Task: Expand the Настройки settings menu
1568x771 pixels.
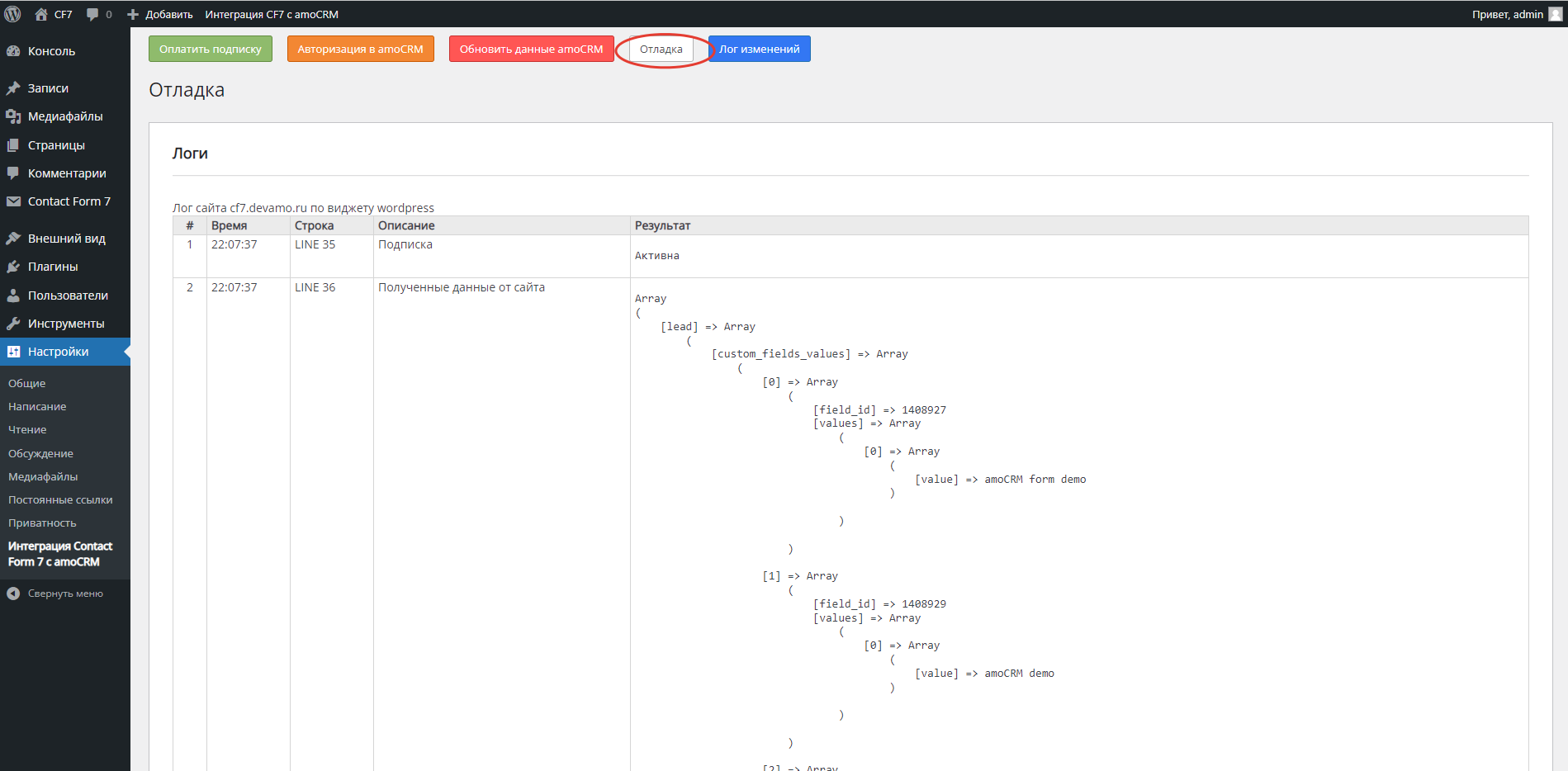Action: (58, 352)
